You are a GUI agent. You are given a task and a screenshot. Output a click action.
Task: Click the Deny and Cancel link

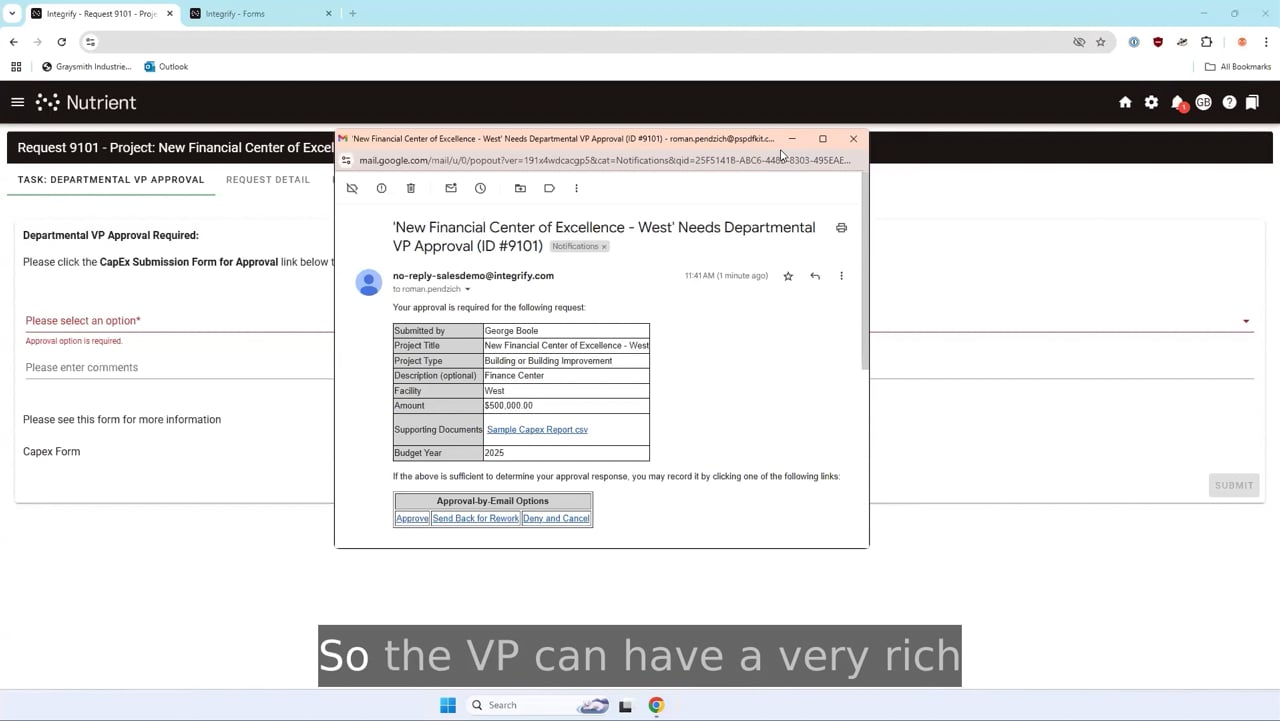[556, 518]
